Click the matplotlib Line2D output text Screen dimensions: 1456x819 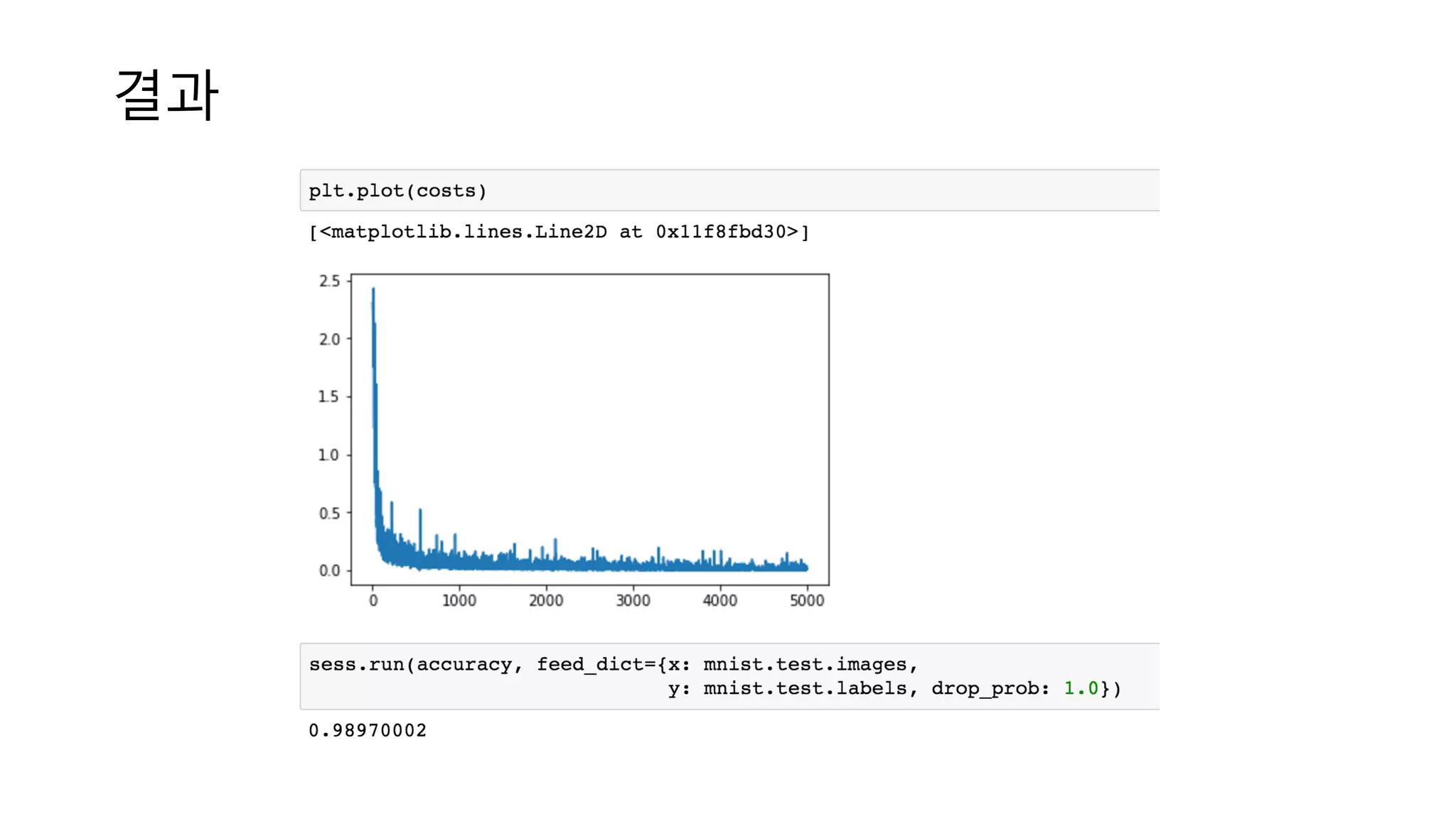click(x=559, y=232)
